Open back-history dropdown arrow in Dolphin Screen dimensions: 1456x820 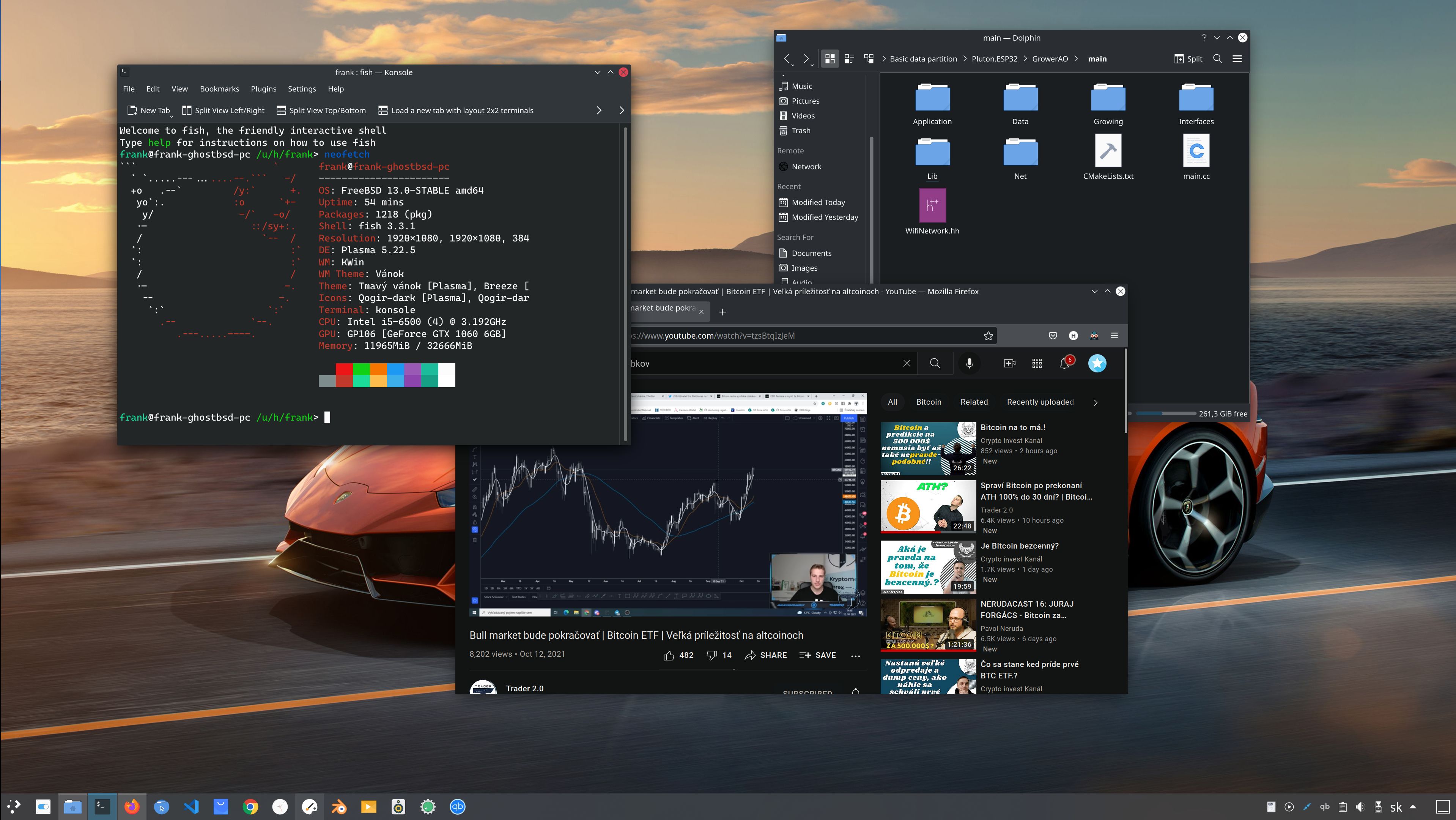pyautogui.click(x=793, y=65)
